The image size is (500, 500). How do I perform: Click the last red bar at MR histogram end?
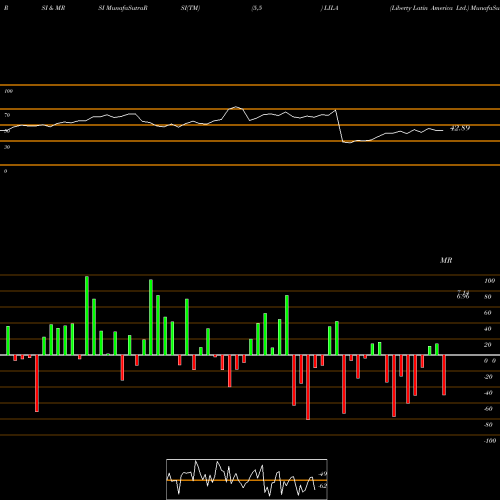point(444,375)
